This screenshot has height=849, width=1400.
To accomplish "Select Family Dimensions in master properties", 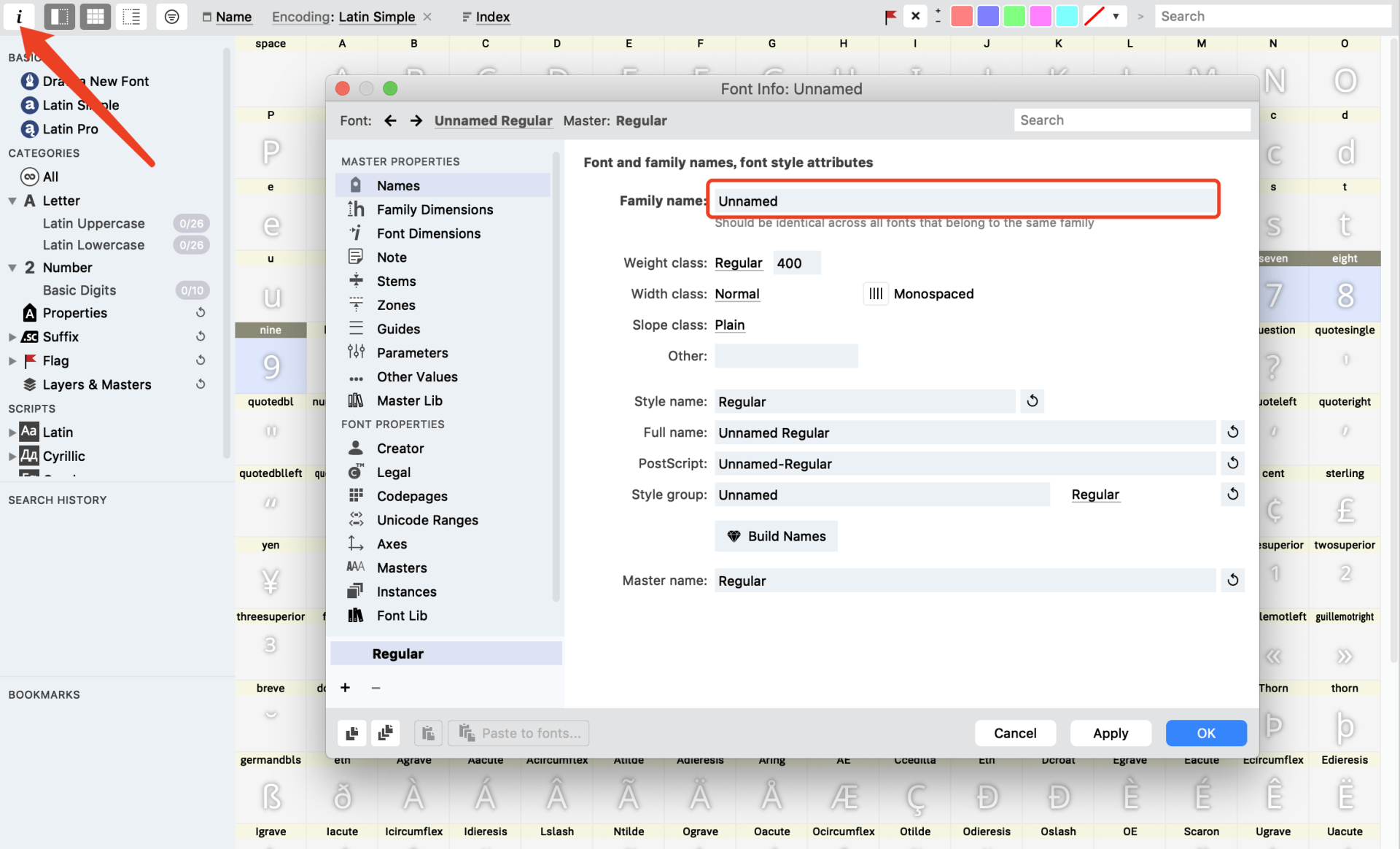I will [435, 209].
